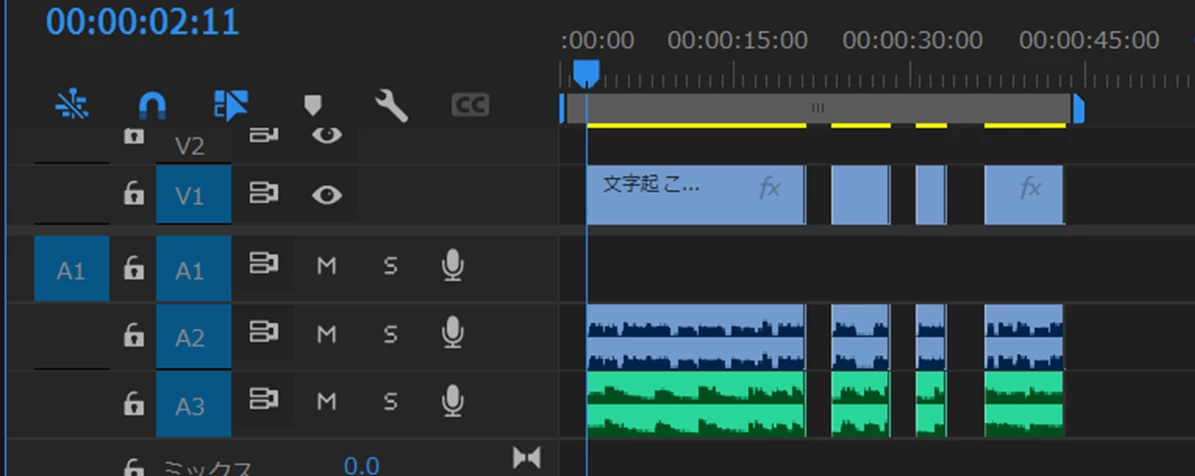Select second V1 video clip
Viewport: 1195px width, 476px height.
[x=860, y=195]
